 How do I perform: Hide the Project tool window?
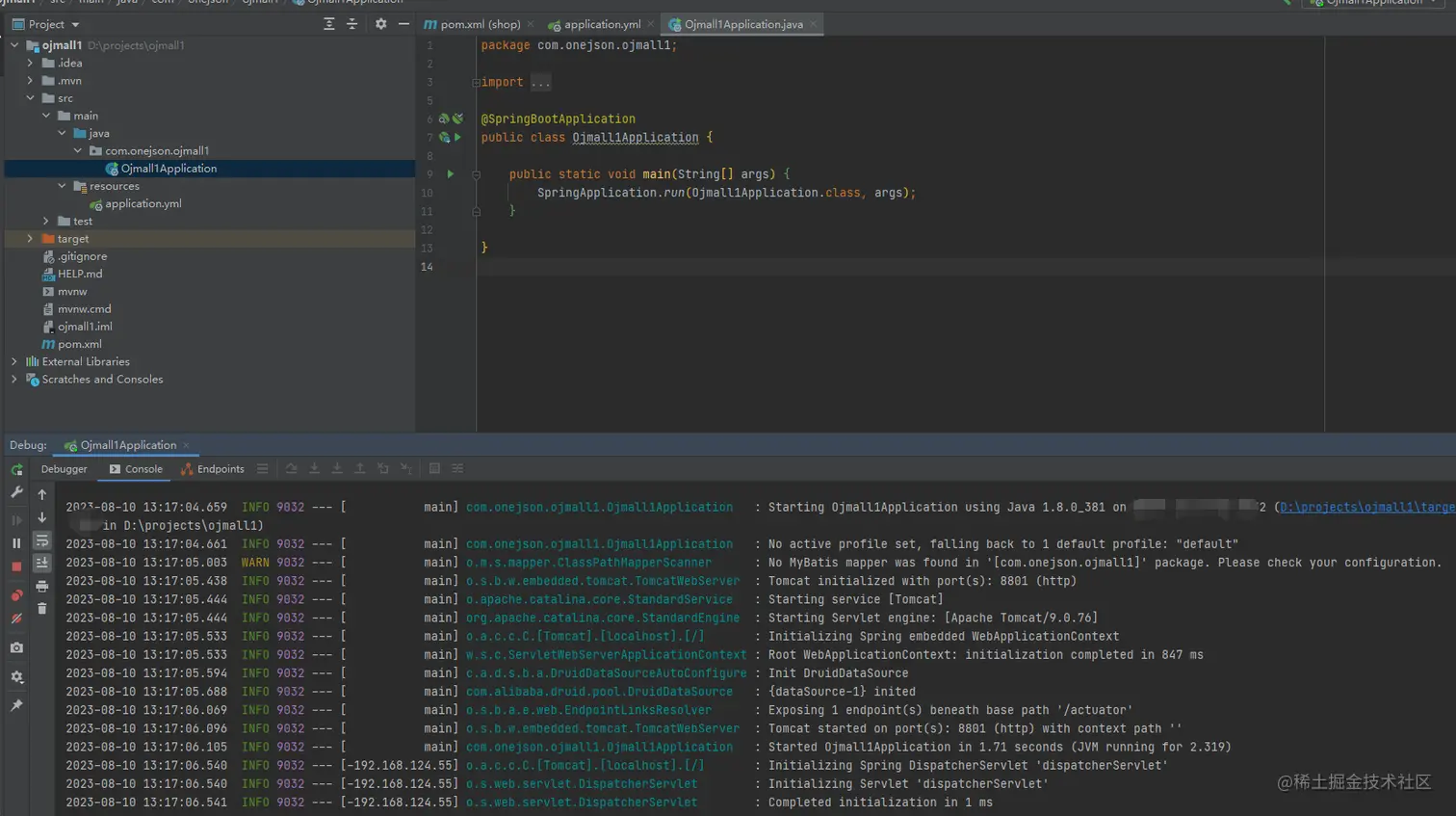click(x=403, y=24)
